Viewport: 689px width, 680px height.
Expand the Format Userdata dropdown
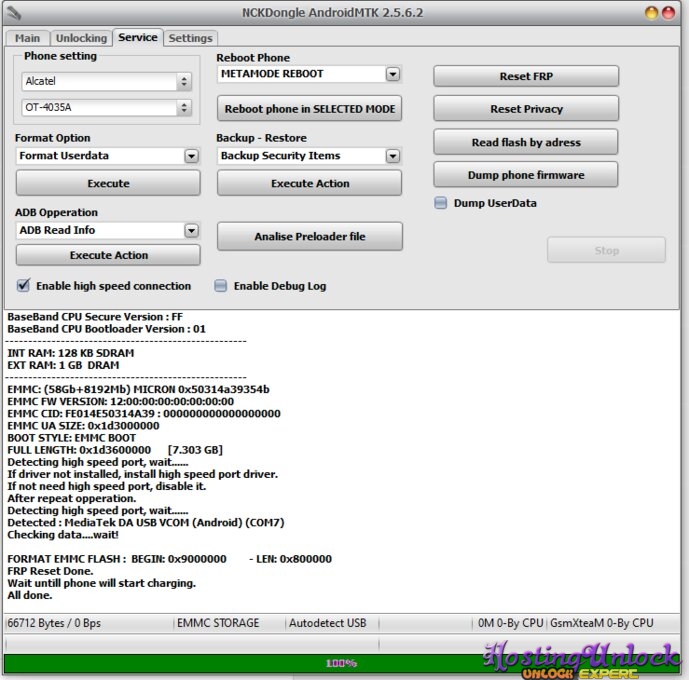(x=192, y=156)
